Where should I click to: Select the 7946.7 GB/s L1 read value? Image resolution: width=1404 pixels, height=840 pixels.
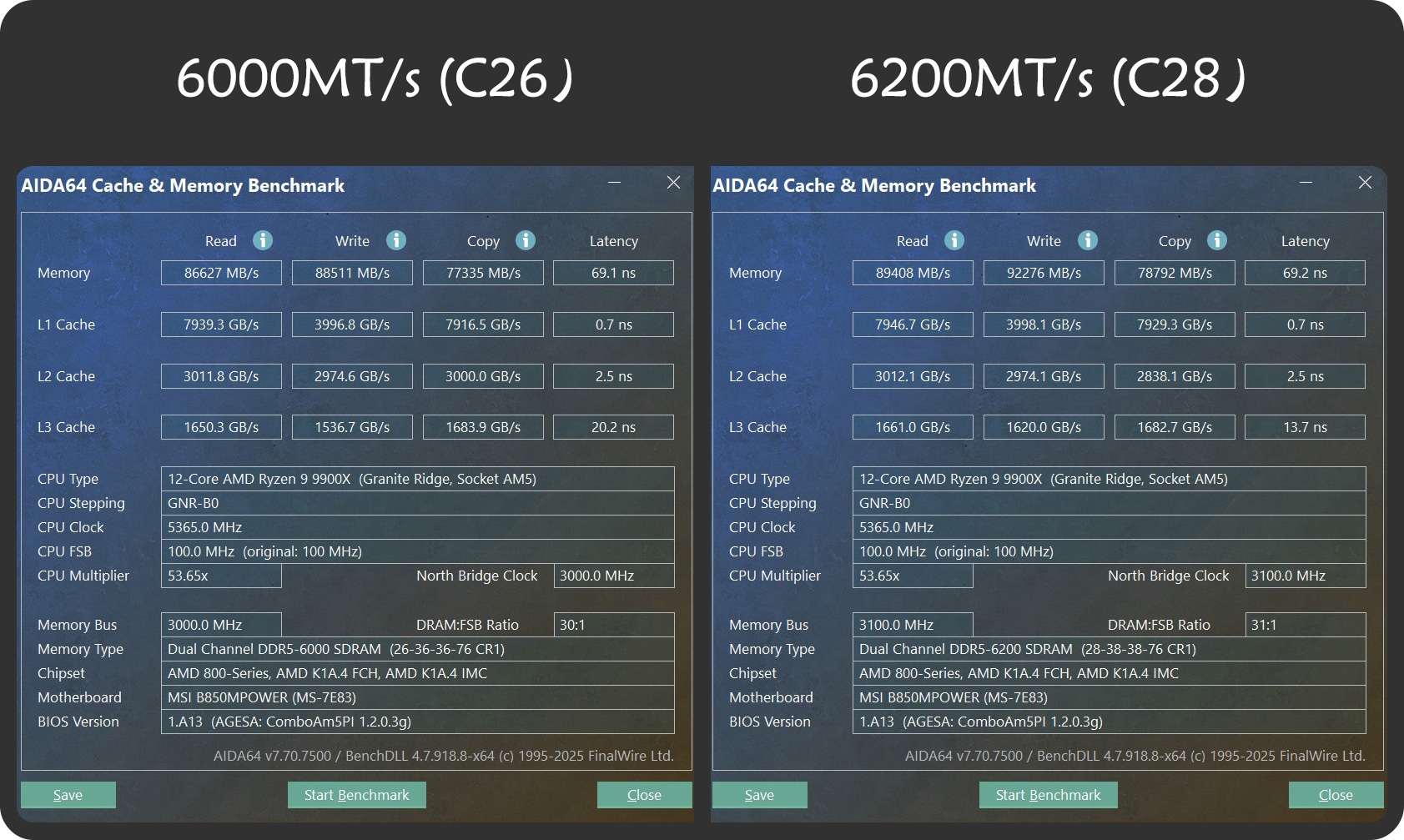point(913,324)
